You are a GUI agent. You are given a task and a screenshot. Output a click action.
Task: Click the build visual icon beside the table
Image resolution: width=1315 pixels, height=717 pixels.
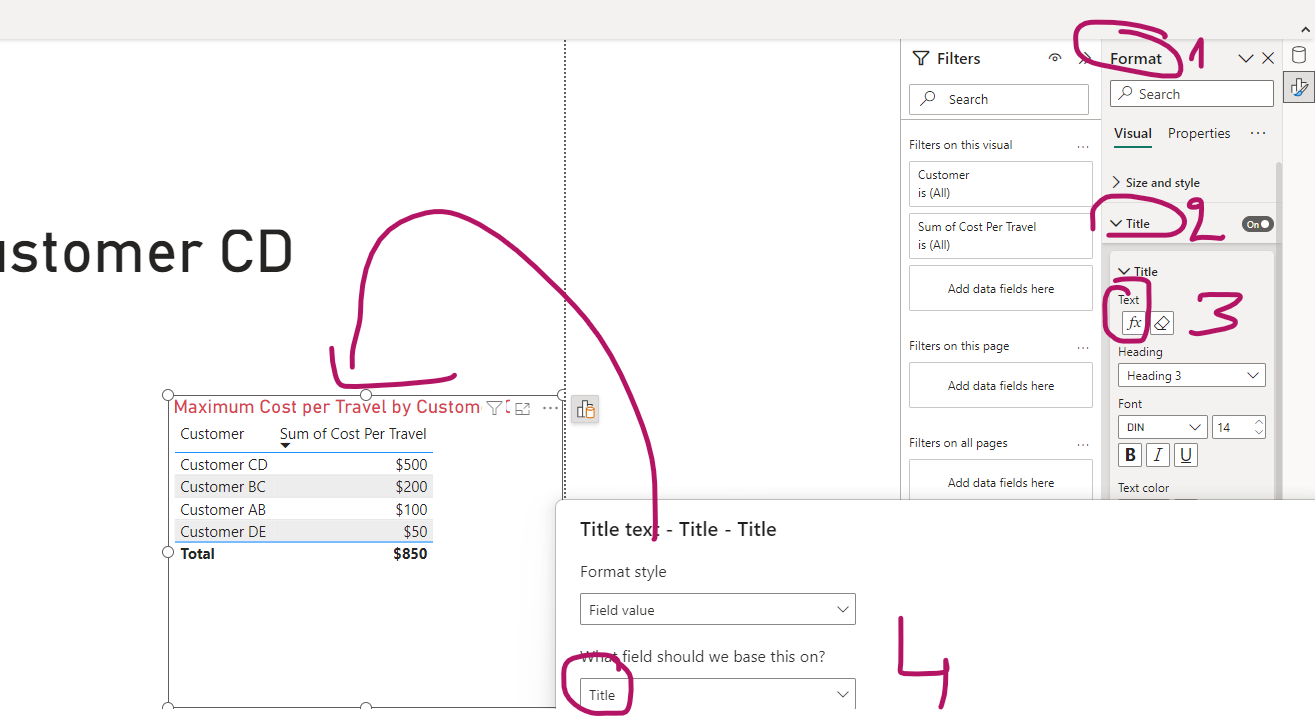pyautogui.click(x=586, y=409)
